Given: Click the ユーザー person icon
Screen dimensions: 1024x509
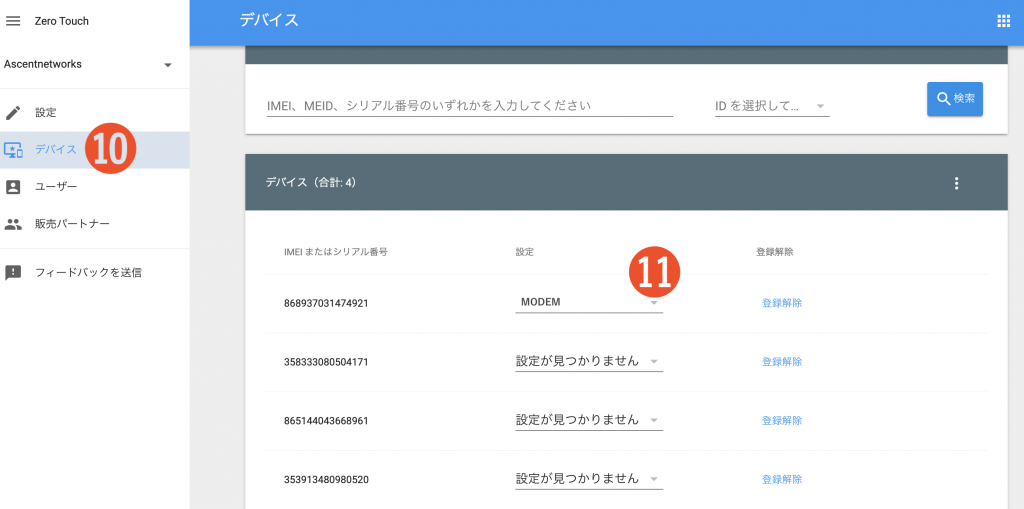Looking at the screenshot, I should coord(13,187).
